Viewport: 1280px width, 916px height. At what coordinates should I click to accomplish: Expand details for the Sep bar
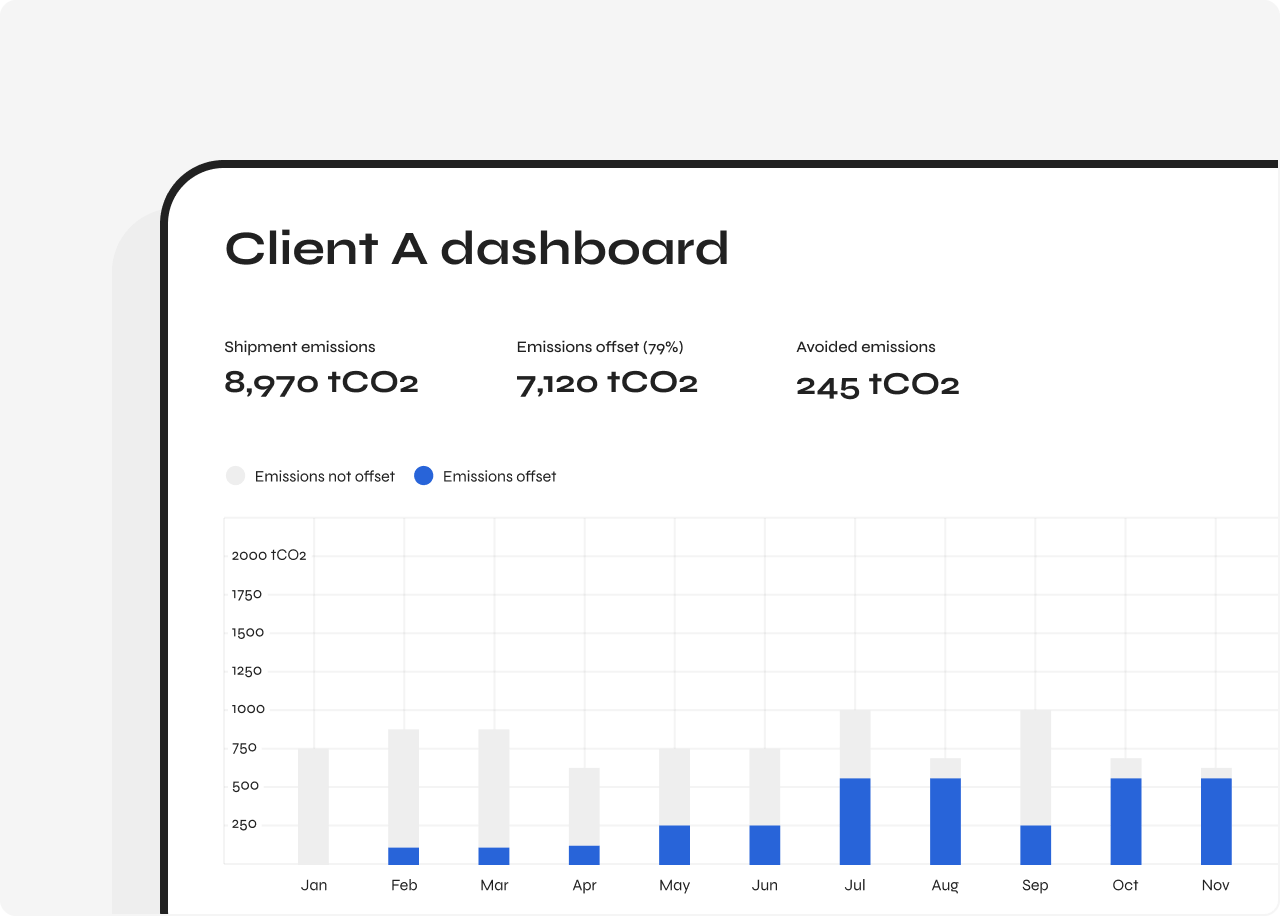tap(1035, 790)
